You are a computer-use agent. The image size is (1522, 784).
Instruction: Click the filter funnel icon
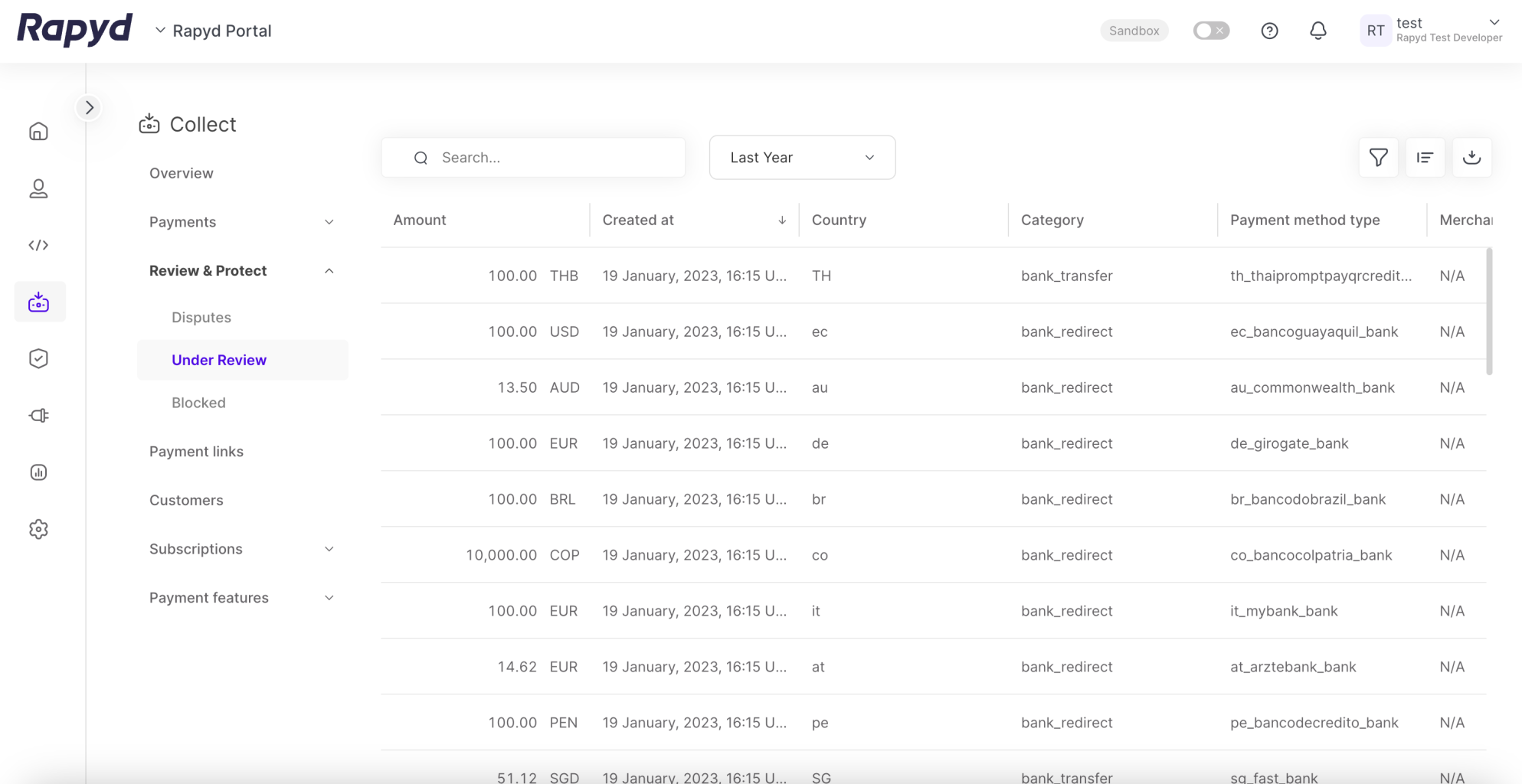coord(1378,158)
